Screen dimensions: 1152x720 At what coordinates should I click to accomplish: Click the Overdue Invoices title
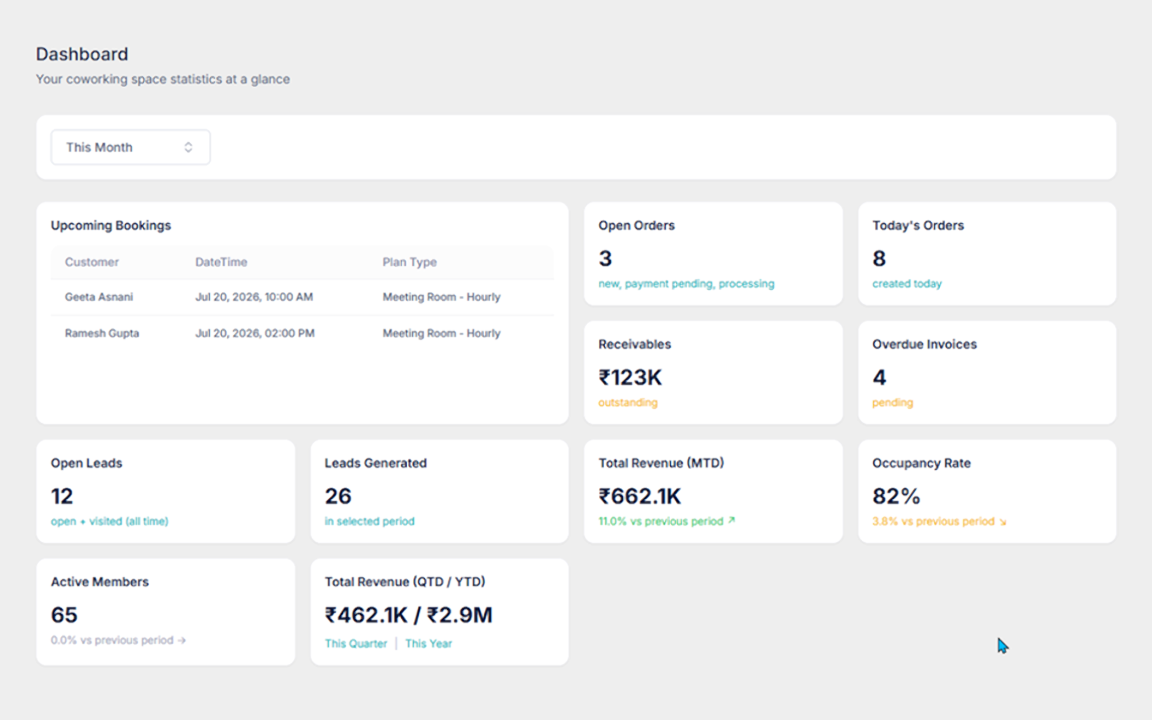[x=924, y=345]
